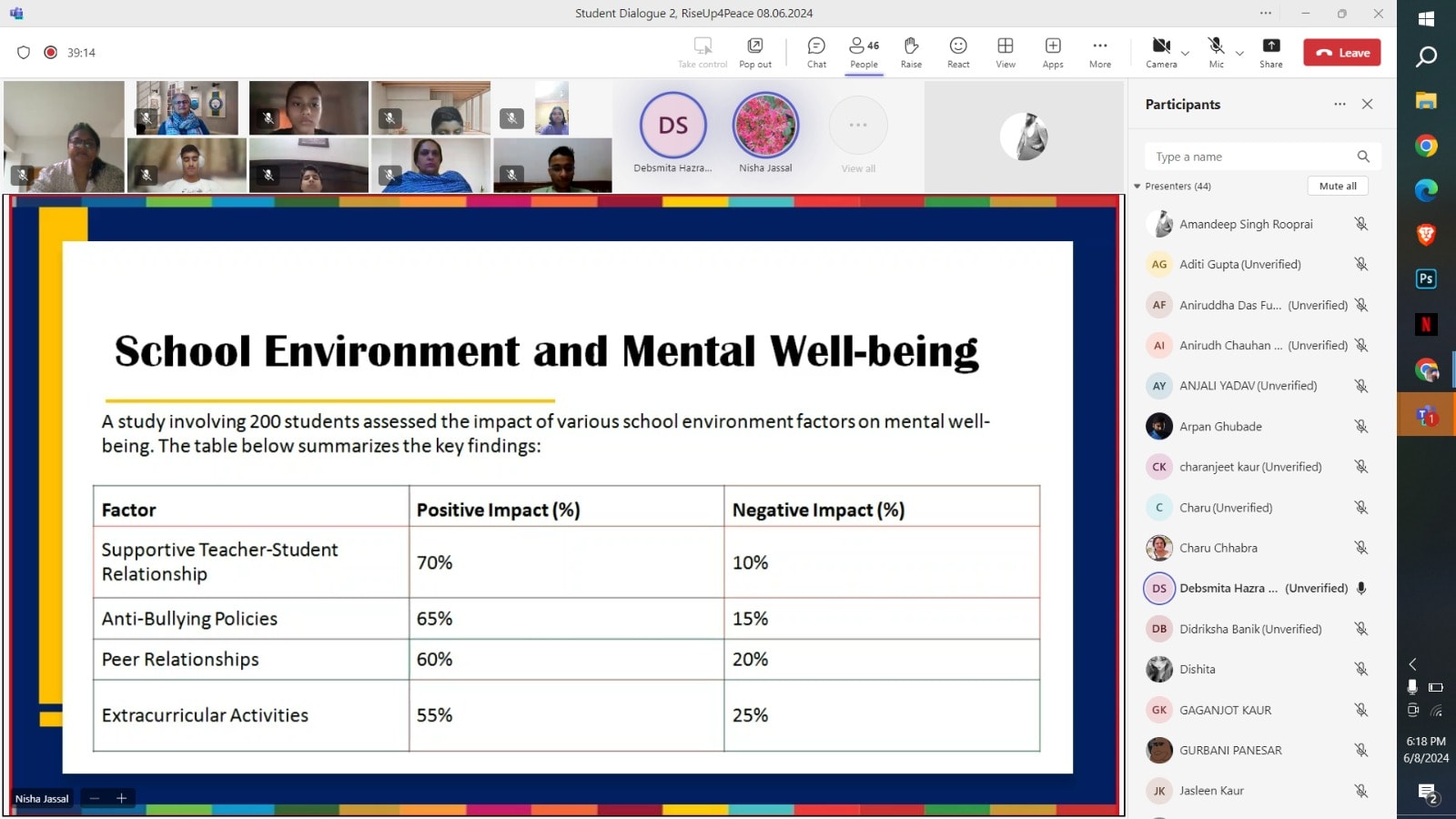The image size is (1456, 819).
Task: Unmute the Mic
Action: coord(1216,52)
